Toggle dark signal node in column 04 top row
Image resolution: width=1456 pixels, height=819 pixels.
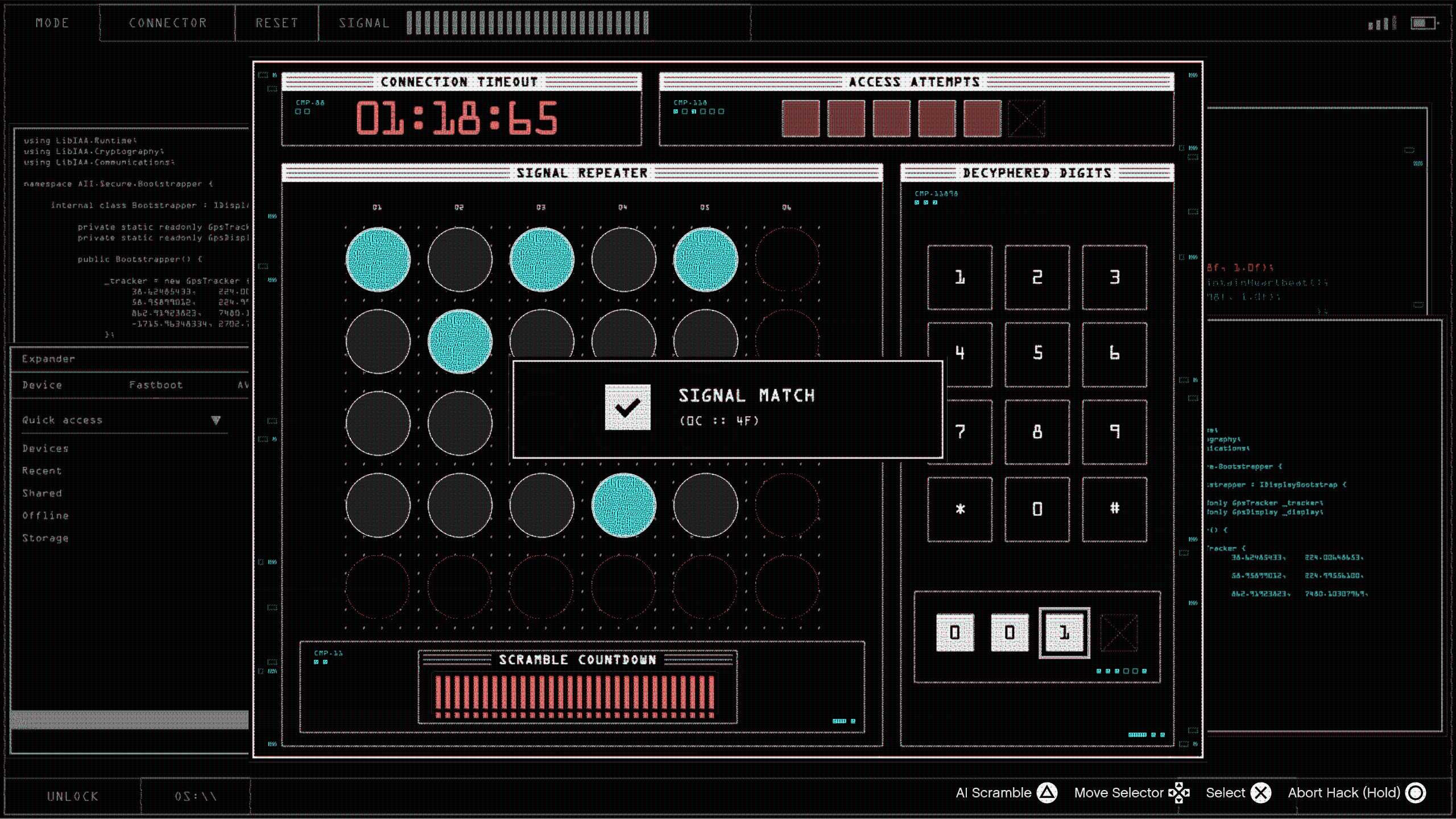(x=623, y=259)
